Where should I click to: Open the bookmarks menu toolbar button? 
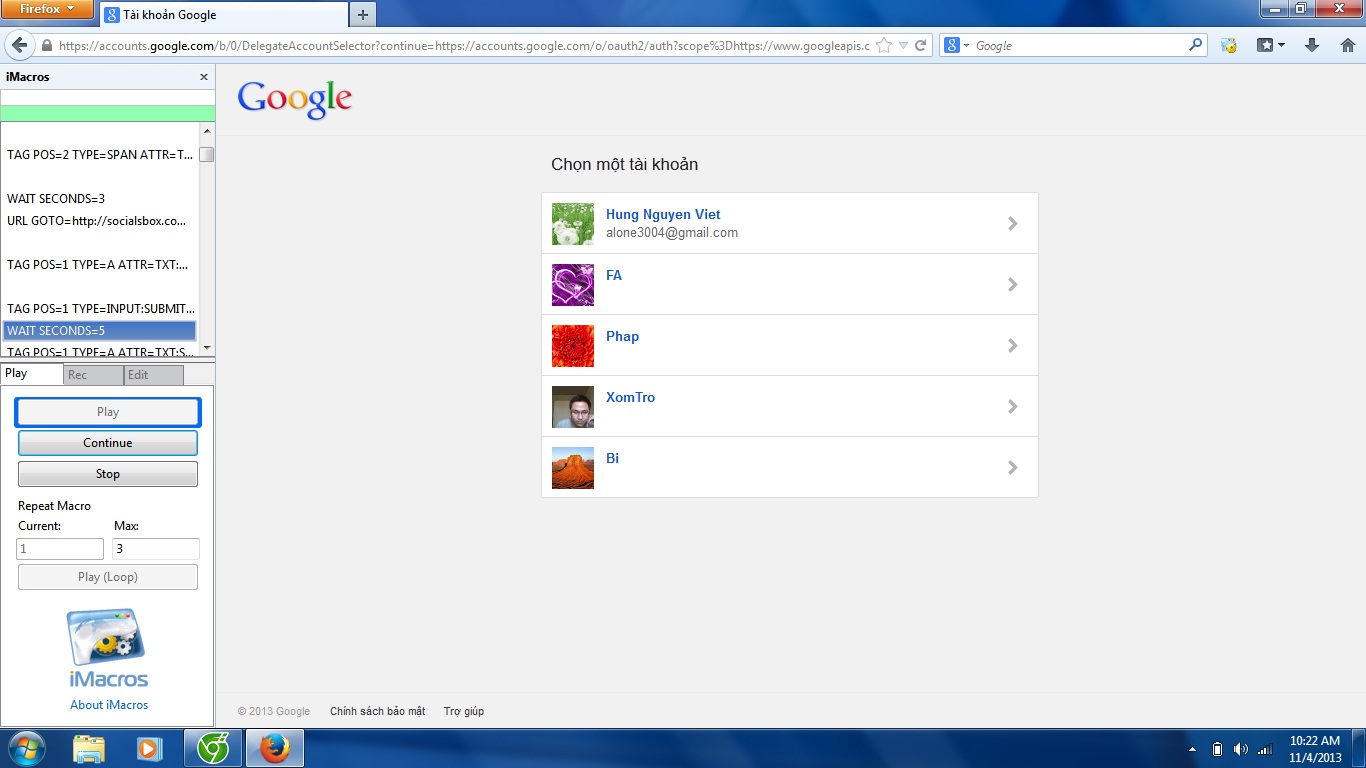click(x=1271, y=46)
